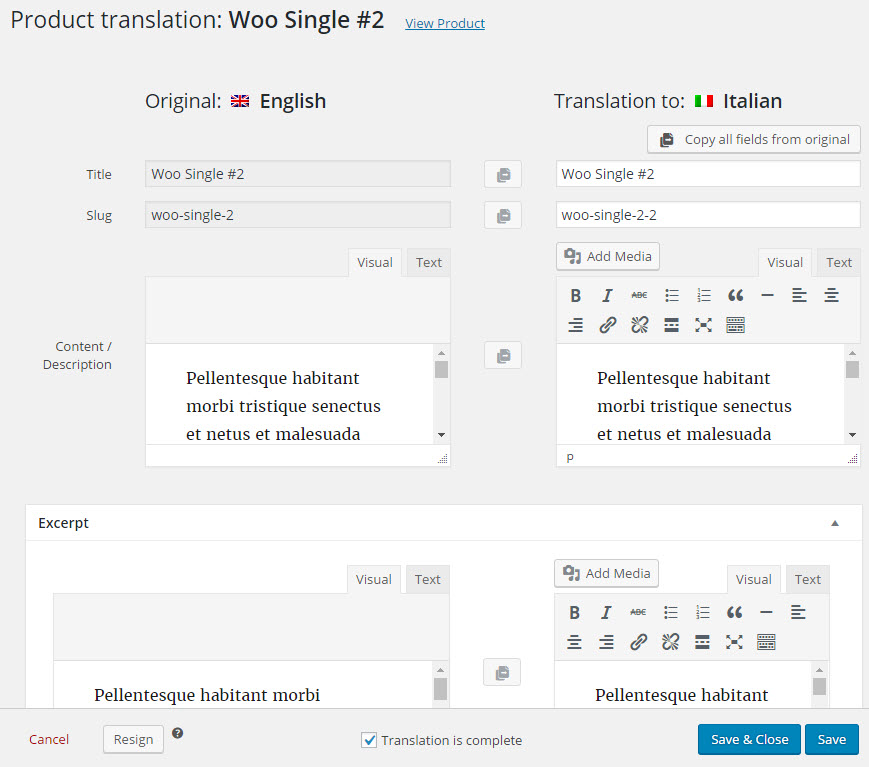Open the View Product link

coord(445,23)
